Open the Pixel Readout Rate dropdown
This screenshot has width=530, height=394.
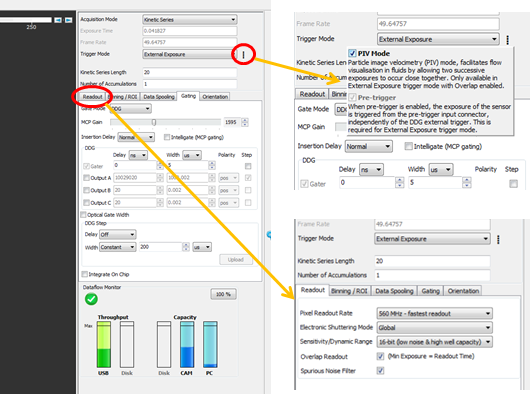pyautogui.click(x=434, y=314)
